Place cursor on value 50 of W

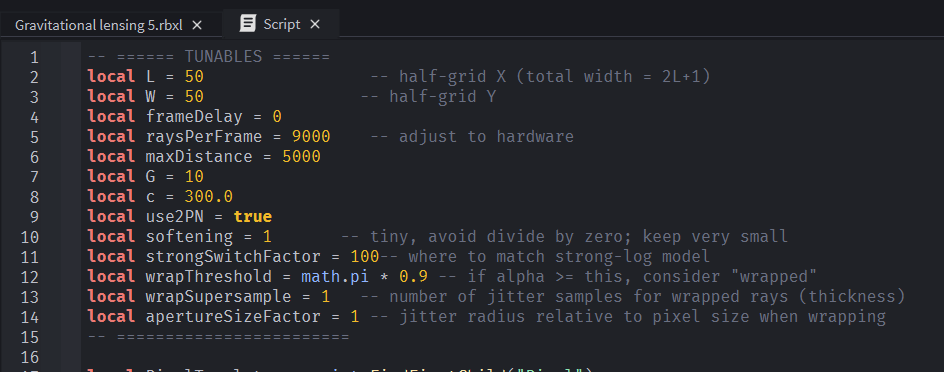coord(194,96)
